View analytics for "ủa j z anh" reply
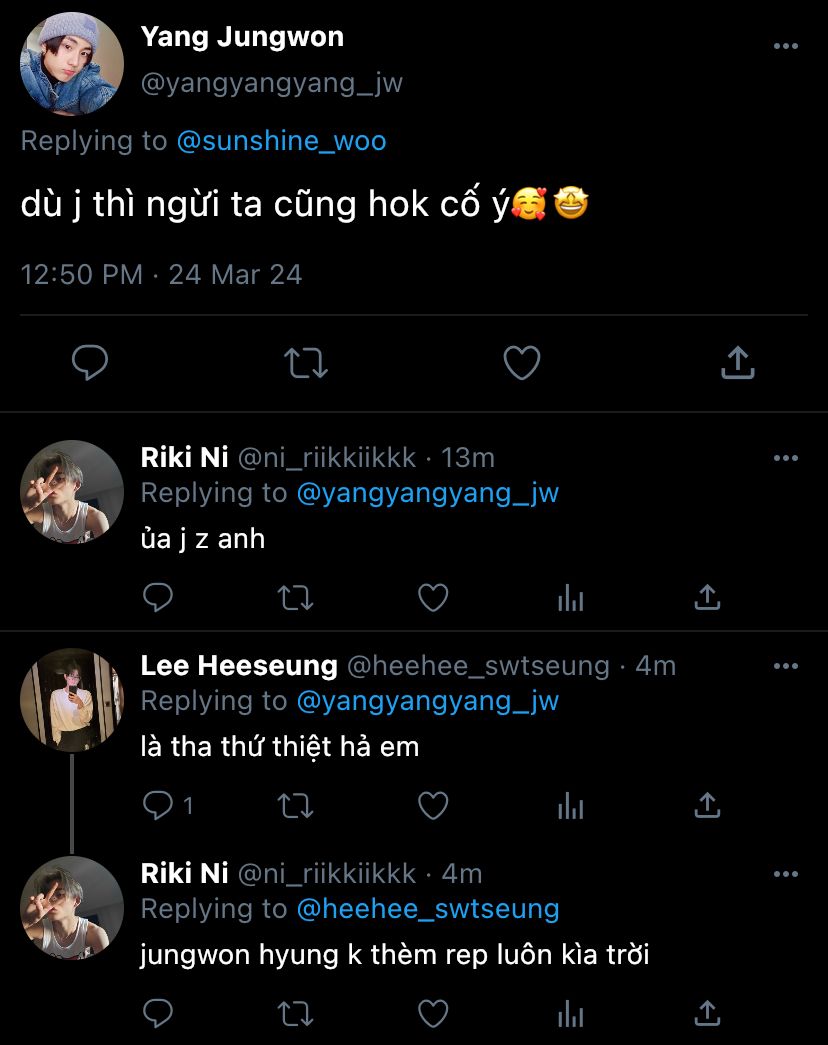Viewport: 828px width, 1045px height. coord(570,598)
